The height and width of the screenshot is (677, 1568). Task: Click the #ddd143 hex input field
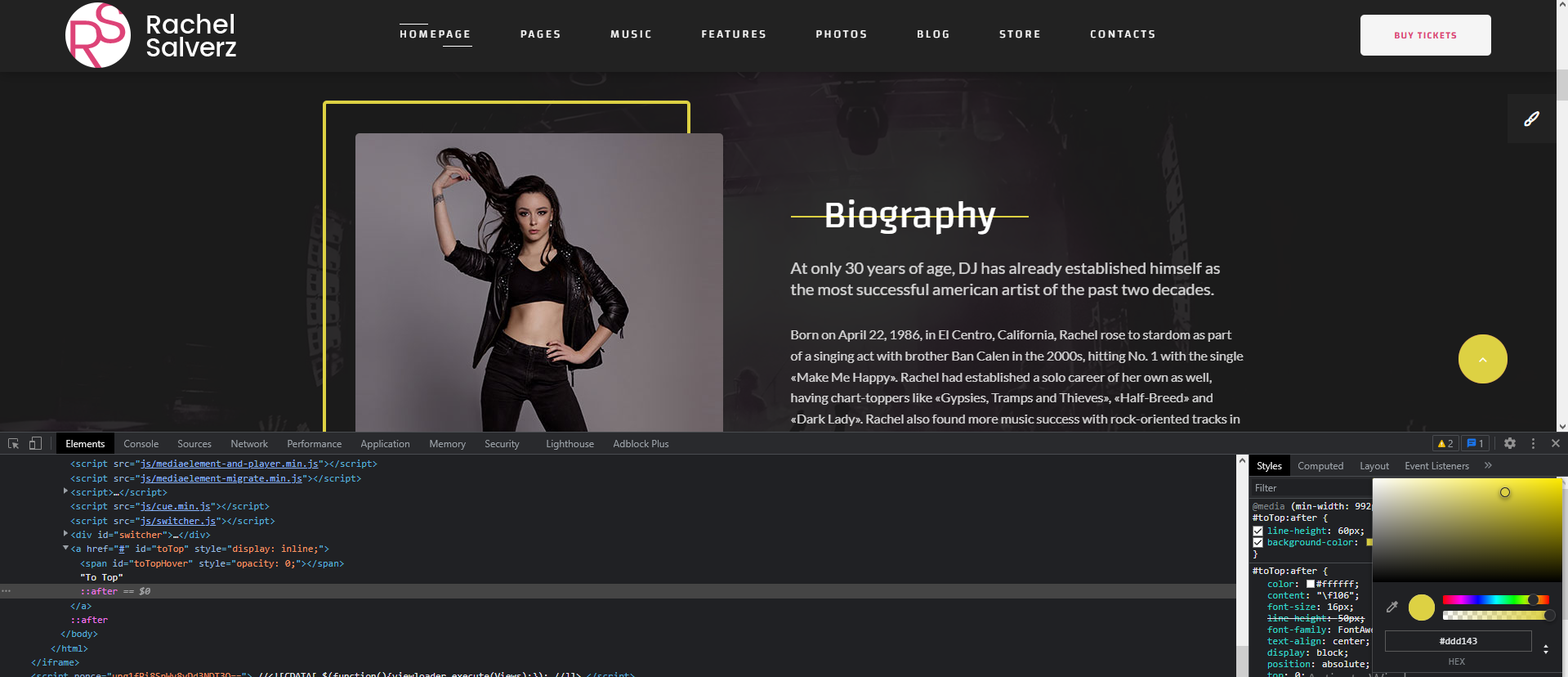click(1458, 641)
